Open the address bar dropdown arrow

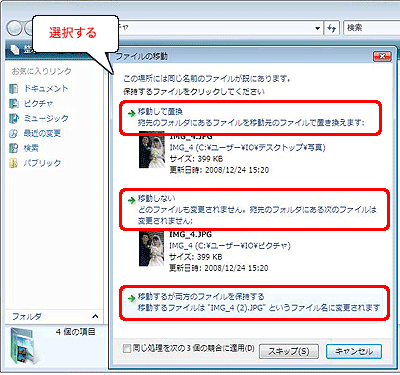(317, 28)
